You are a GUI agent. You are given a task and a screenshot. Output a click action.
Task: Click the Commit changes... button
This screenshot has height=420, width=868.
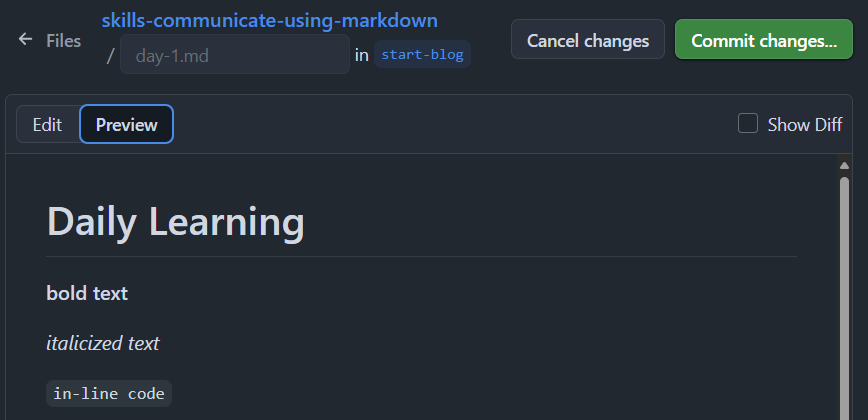click(x=764, y=39)
